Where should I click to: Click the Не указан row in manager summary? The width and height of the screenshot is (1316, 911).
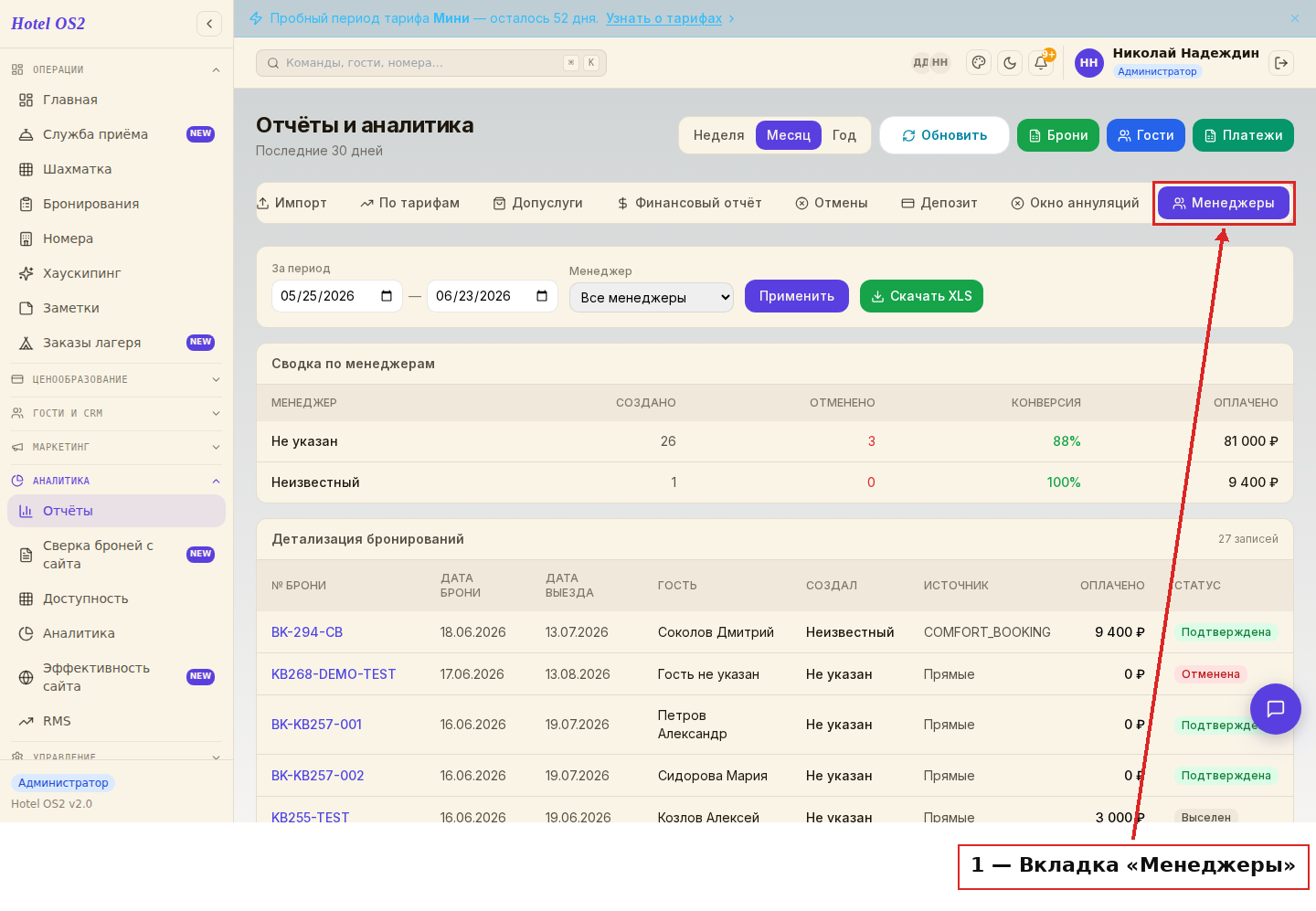[775, 441]
